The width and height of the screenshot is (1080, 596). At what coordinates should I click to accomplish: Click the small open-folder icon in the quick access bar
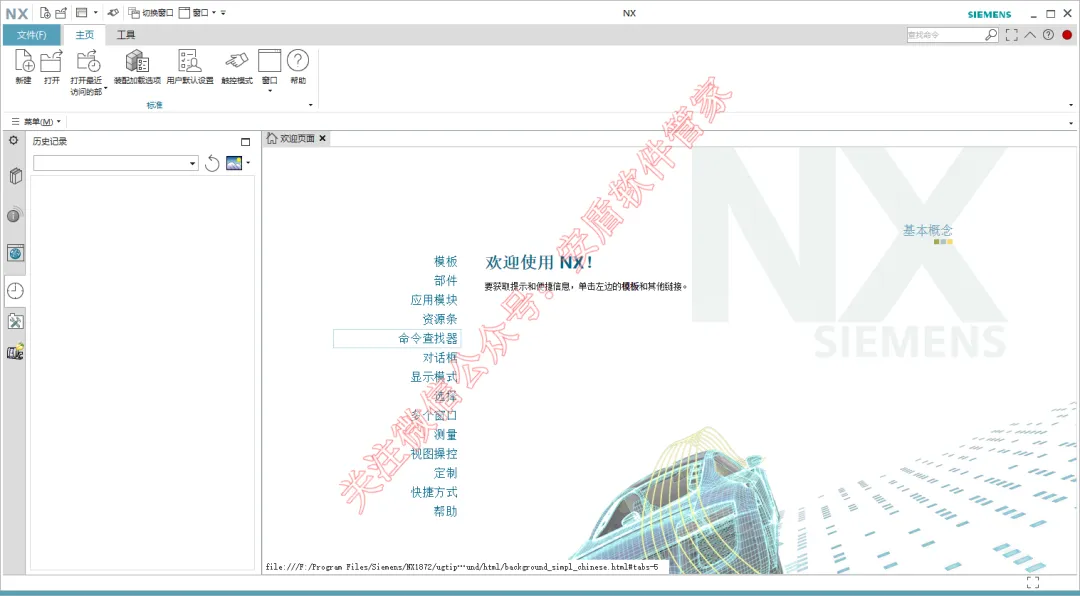tap(61, 12)
